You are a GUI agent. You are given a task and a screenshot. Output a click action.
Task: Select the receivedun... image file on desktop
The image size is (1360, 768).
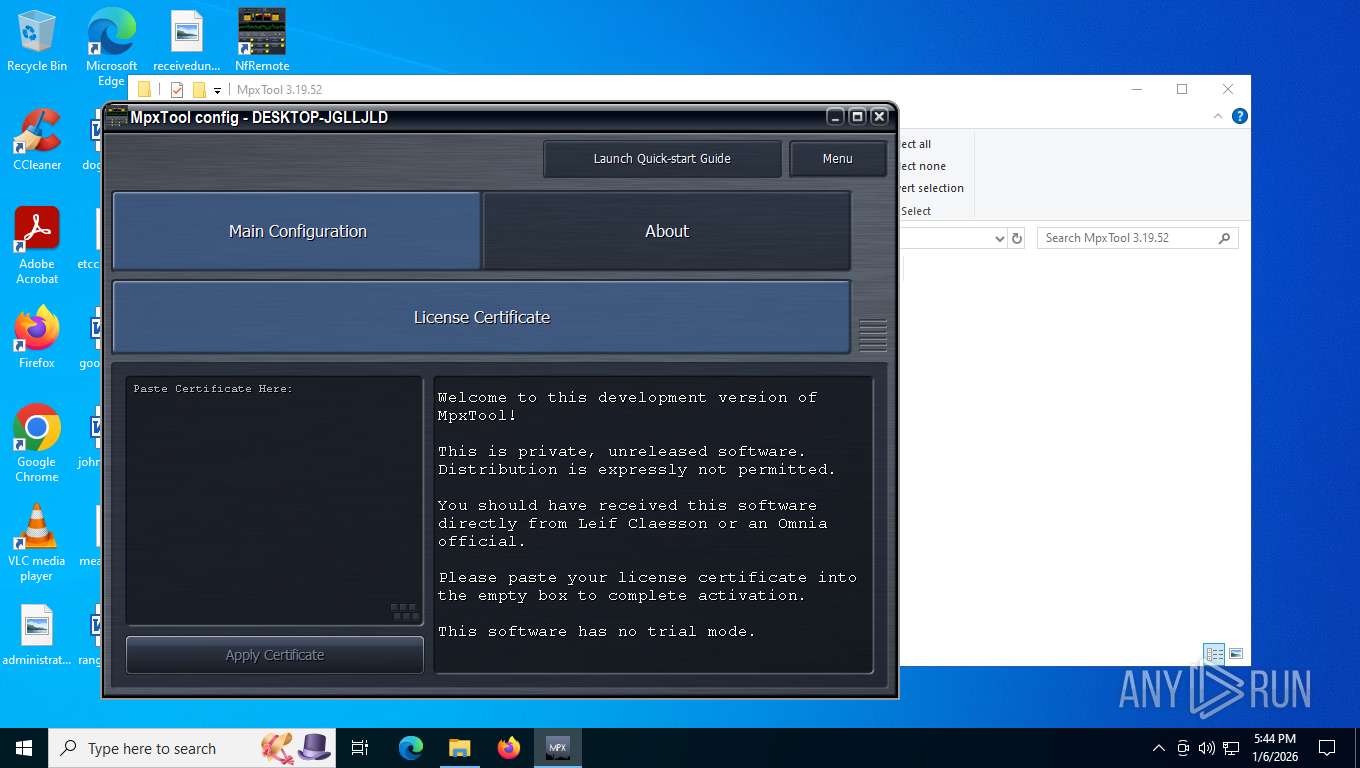point(187,41)
